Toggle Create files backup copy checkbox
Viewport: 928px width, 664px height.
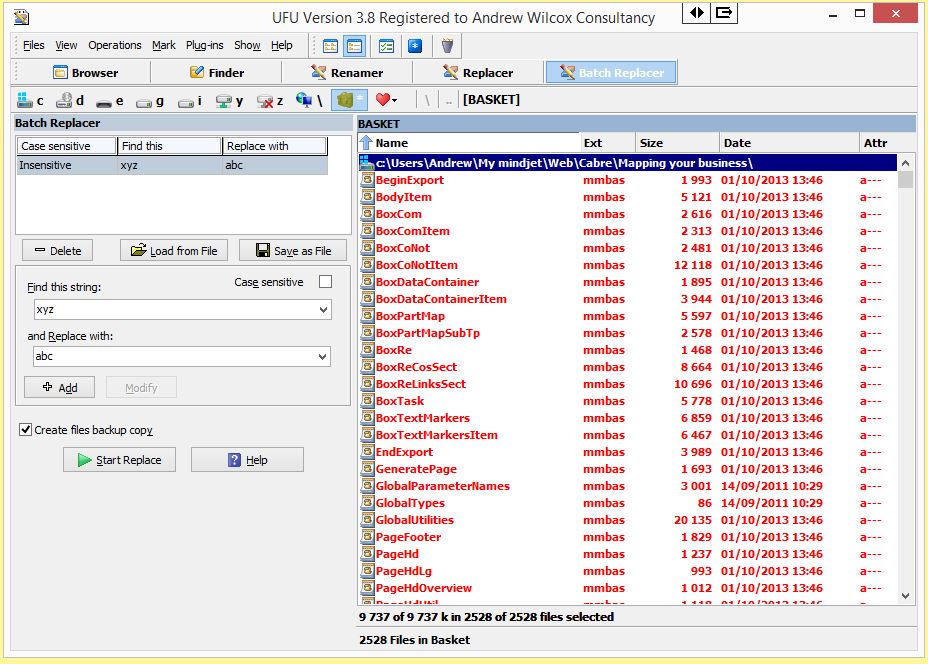pyautogui.click(x=25, y=430)
